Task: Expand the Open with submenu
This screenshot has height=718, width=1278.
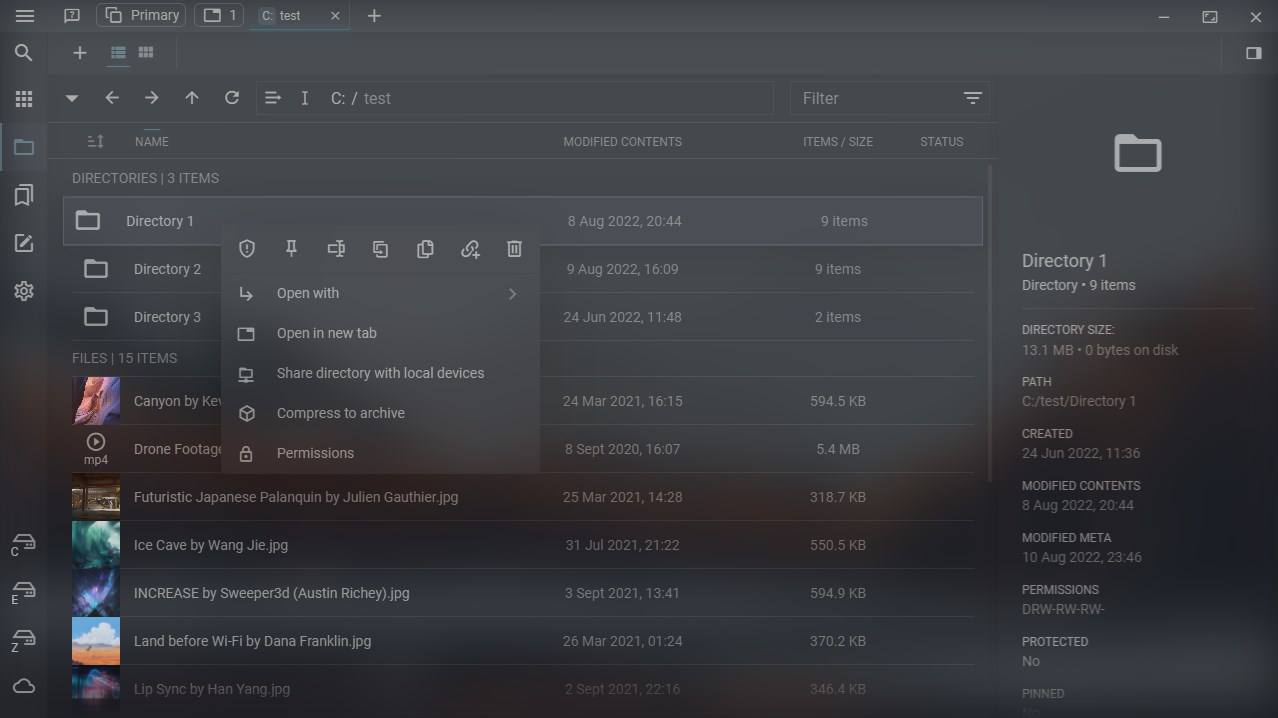Action: 380,293
